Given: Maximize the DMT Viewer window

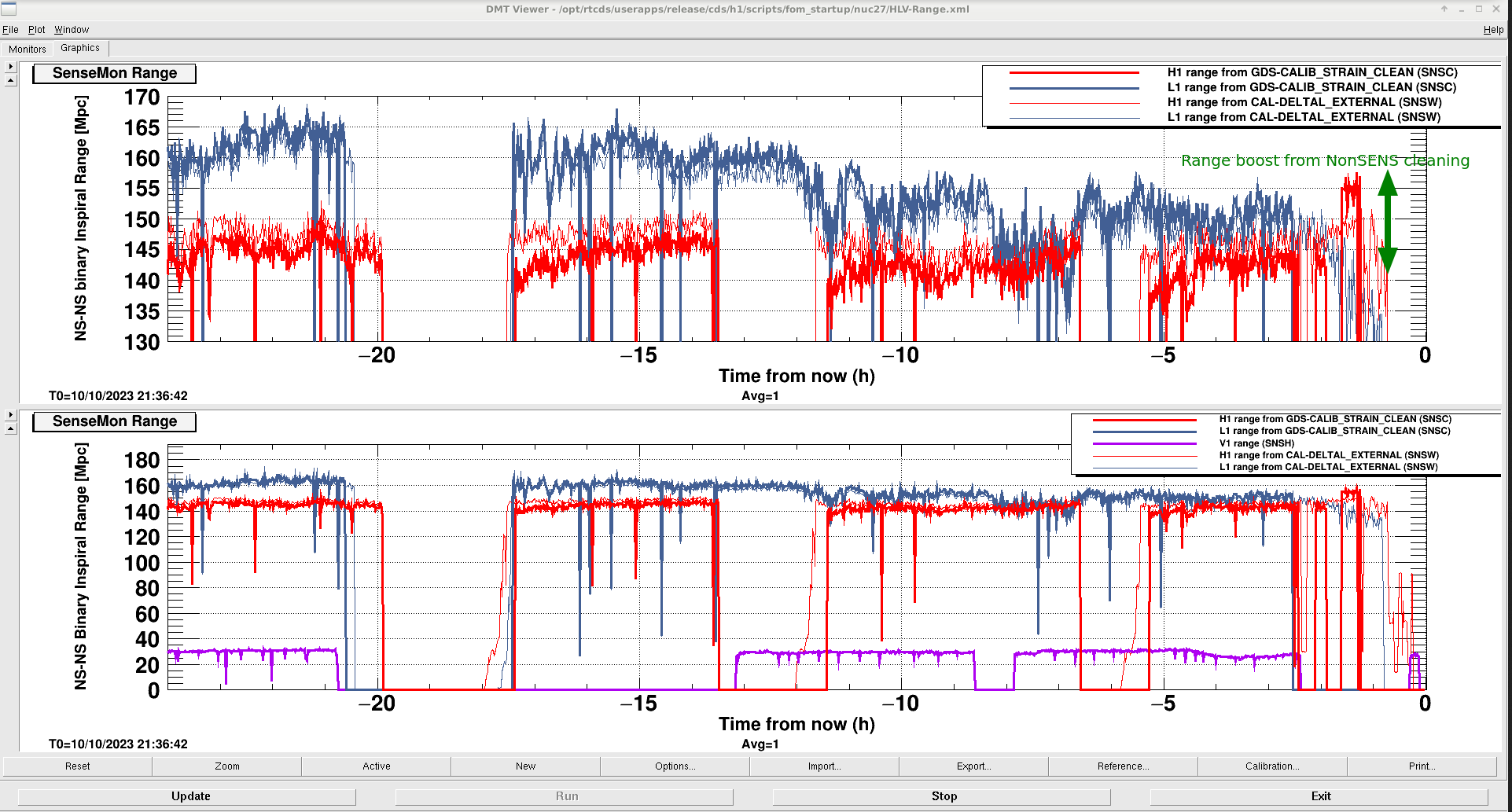Looking at the screenshot, I should pyautogui.click(x=1478, y=9).
